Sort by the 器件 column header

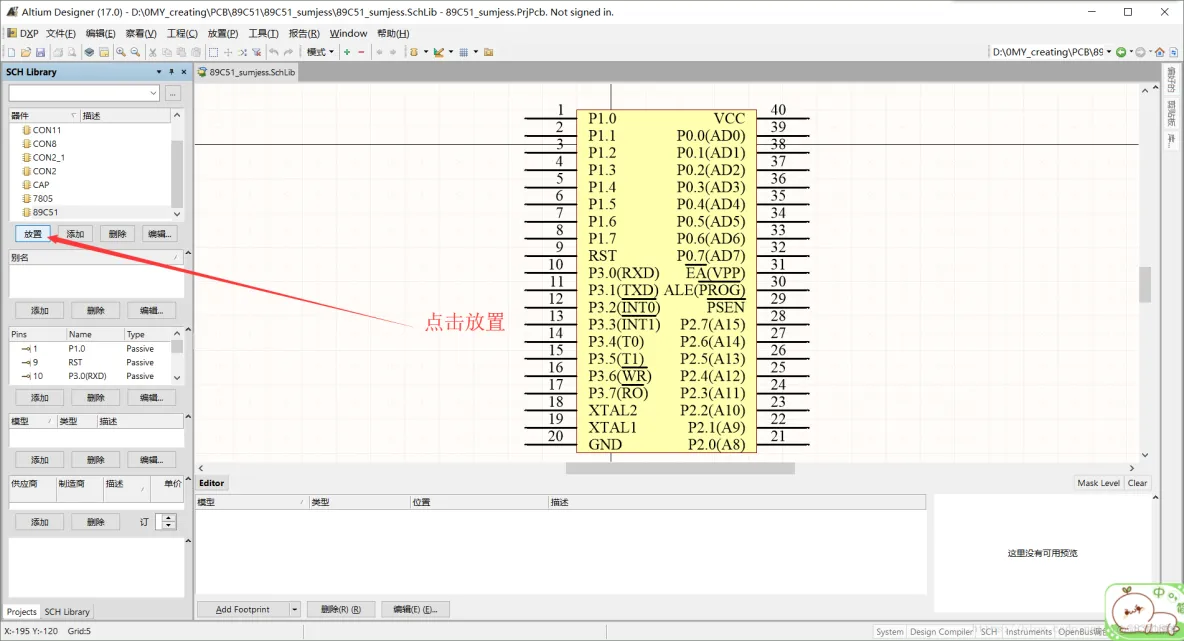43,116
